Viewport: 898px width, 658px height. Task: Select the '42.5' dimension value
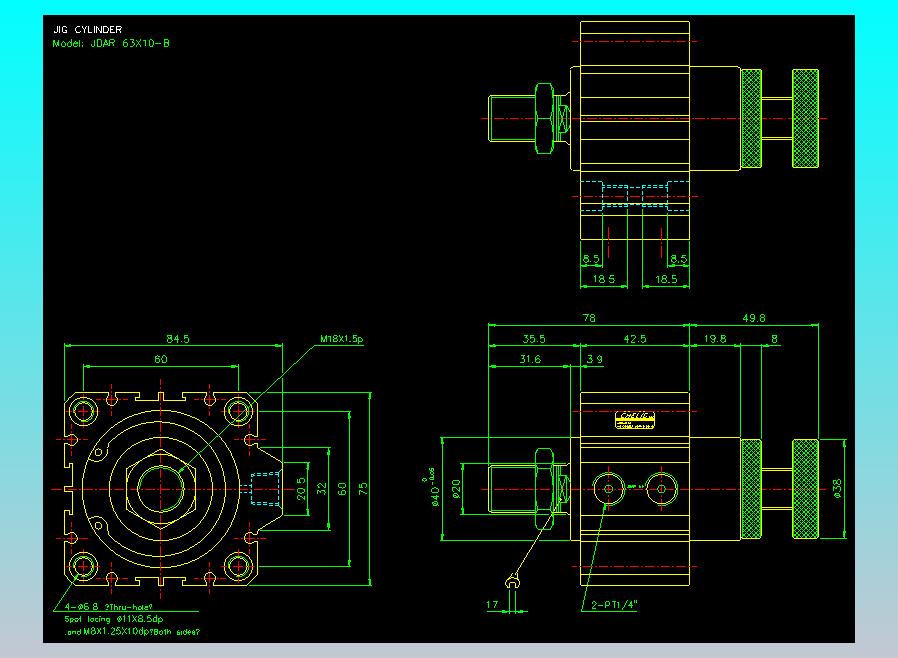pyautogui.click(x=635, y=339)
